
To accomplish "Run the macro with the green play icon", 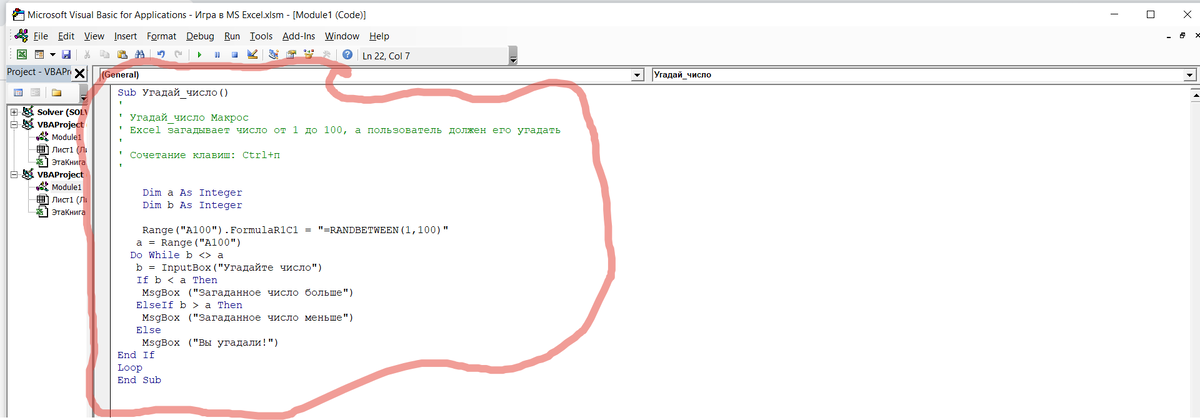I will [200, 54].
